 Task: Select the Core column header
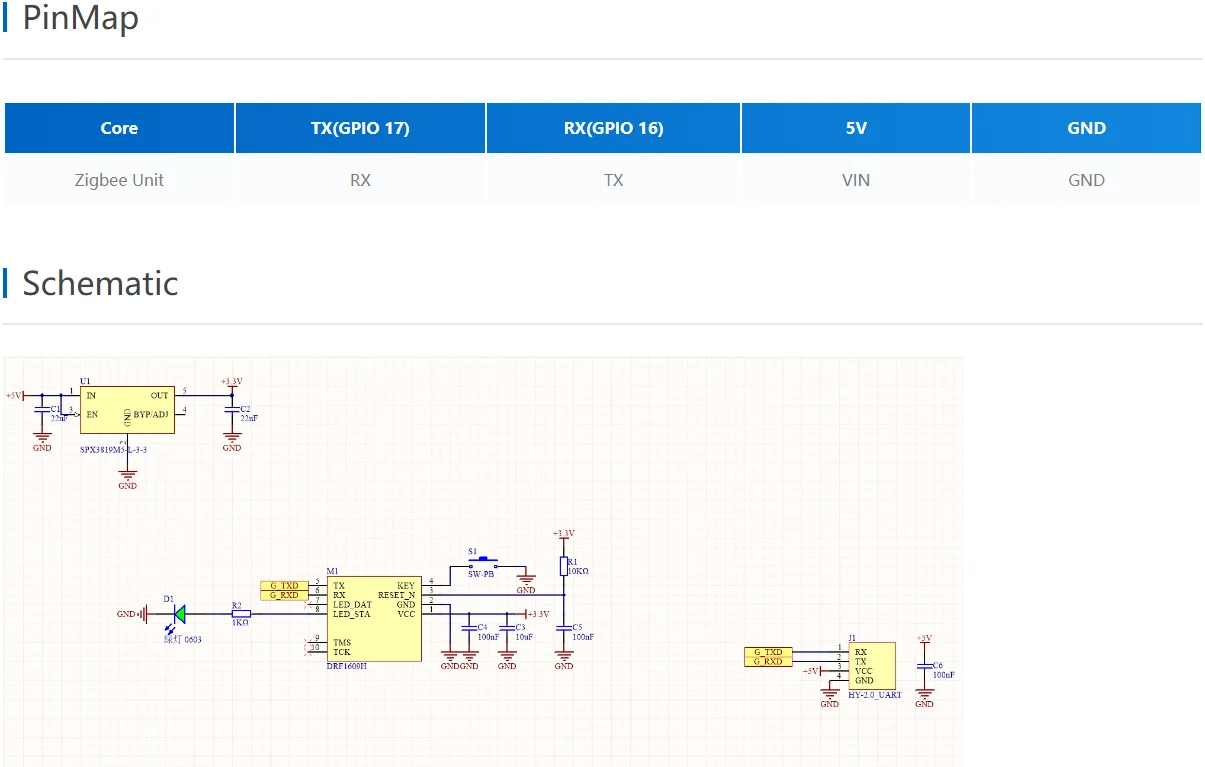(119, 128)
